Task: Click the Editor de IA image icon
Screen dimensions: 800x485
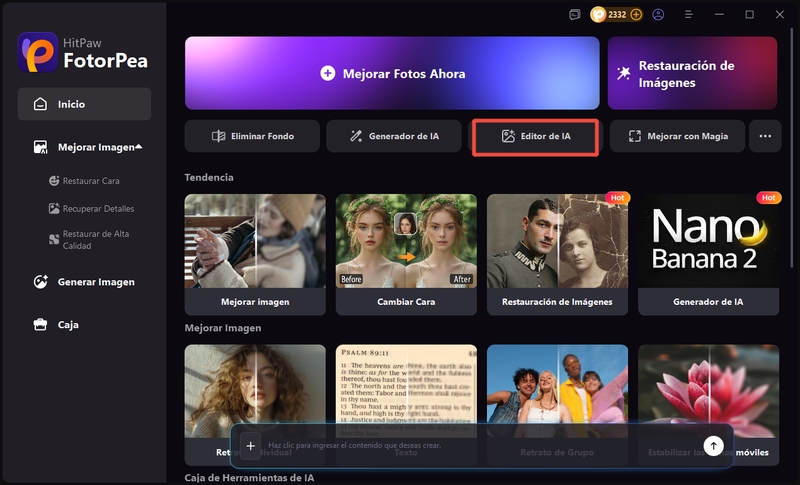Action: click(x=508, y=136)
